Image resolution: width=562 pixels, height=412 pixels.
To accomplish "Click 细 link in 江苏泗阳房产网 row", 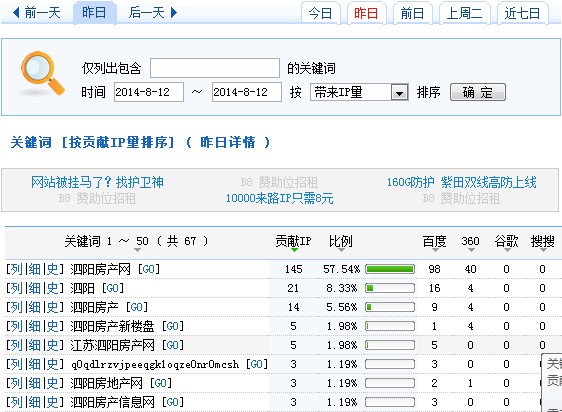I will pyautogui.click(x=34, y=345).
